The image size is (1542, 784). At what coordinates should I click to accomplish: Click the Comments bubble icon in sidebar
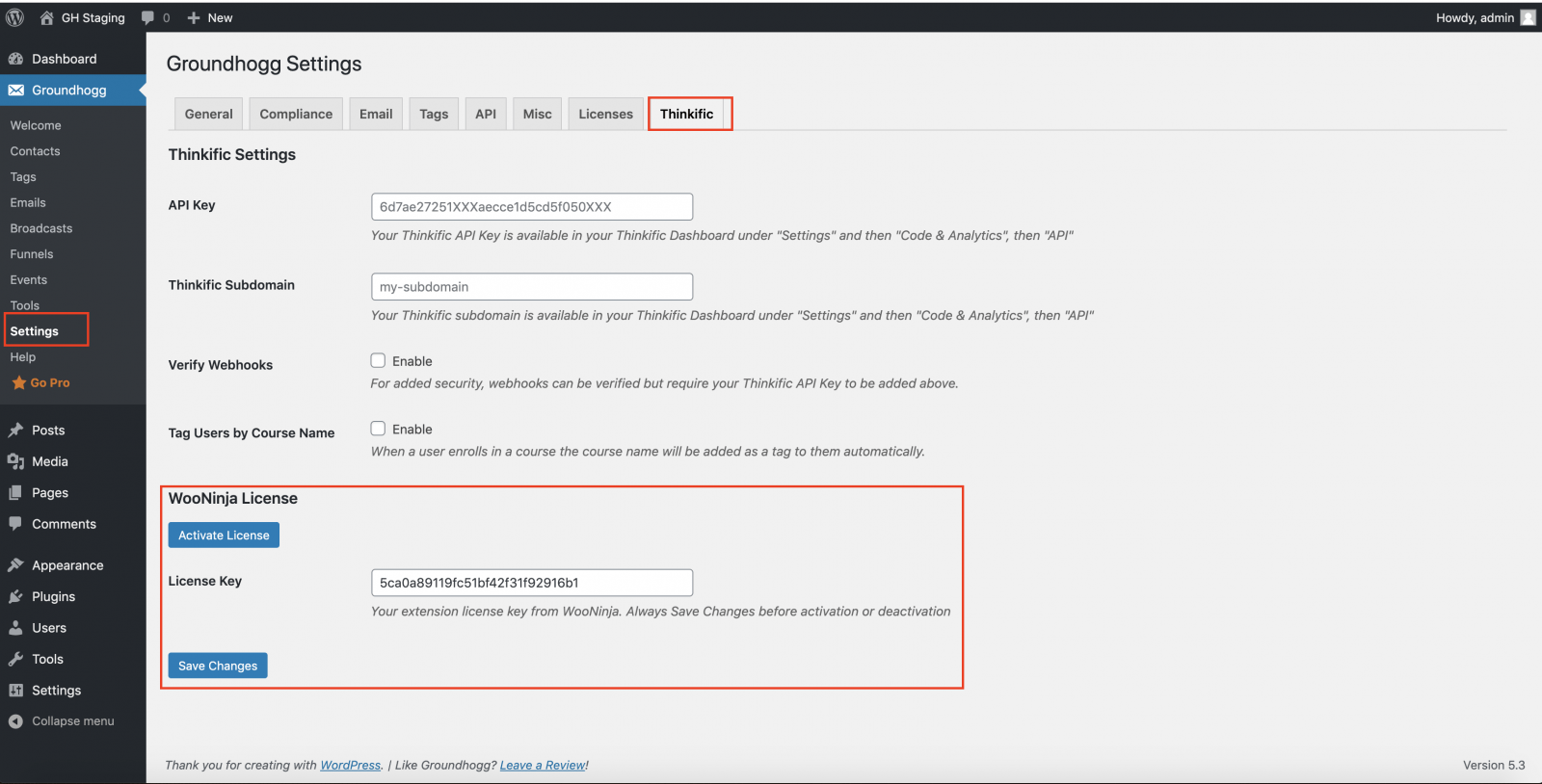tap(15, 524)
